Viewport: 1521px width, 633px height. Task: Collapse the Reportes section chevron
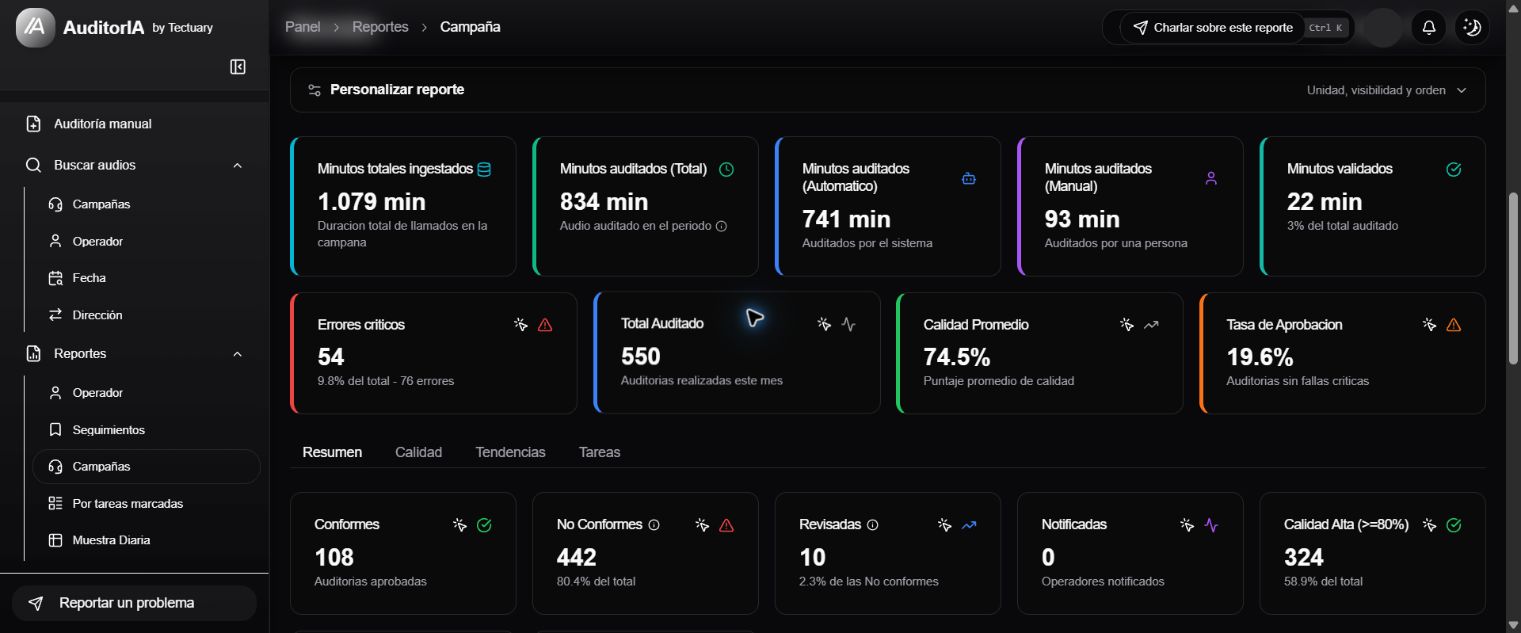pos(237,354)
